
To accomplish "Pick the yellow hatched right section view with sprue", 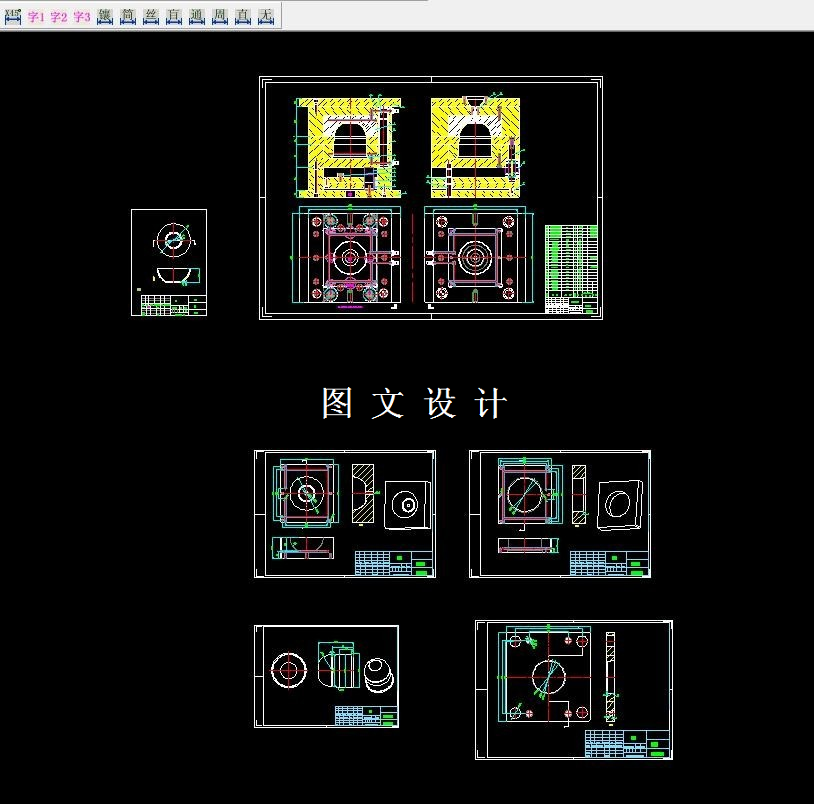I will coord(475,147).
